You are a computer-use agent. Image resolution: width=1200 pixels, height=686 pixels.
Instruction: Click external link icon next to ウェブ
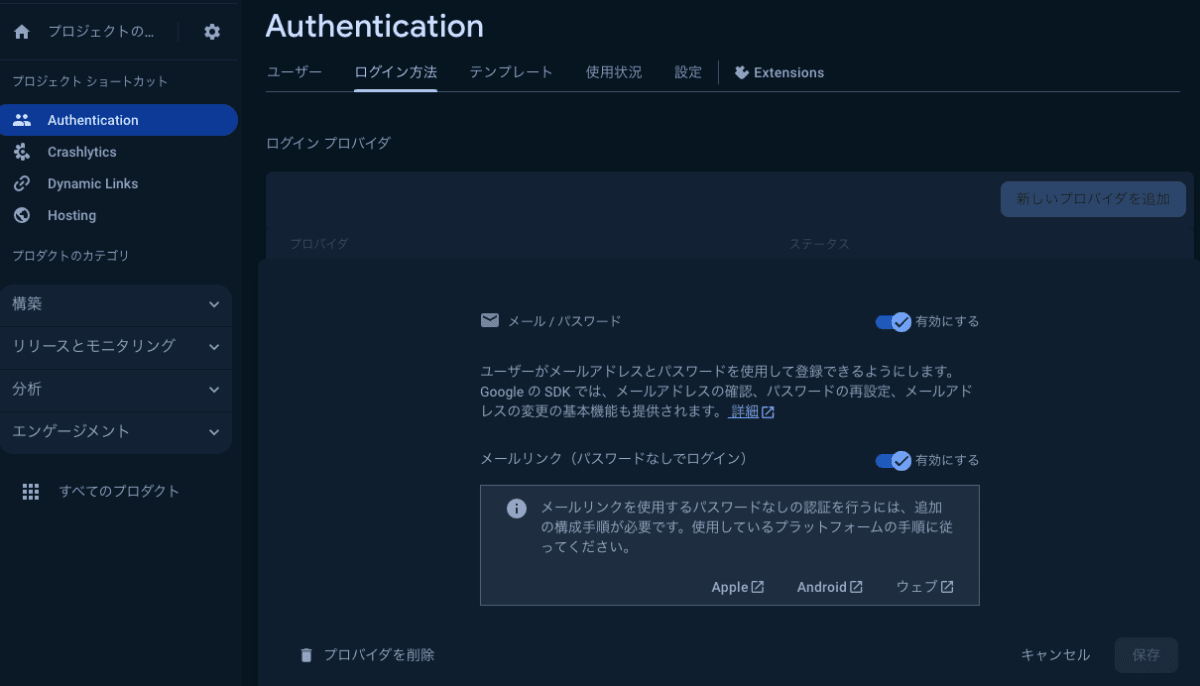947,587
